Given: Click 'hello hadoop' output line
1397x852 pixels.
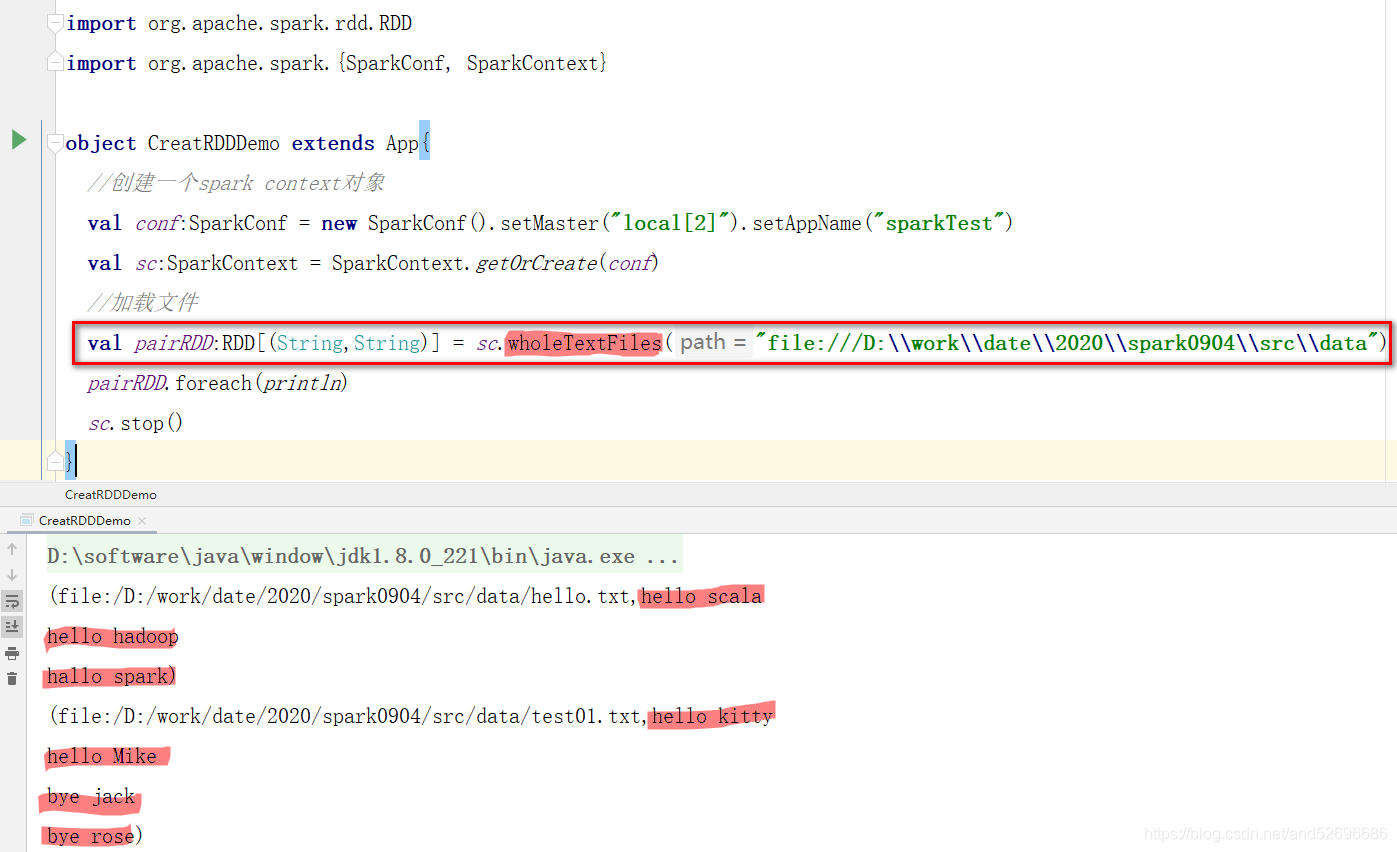Looking at the screenshot, I should [113, 636].
